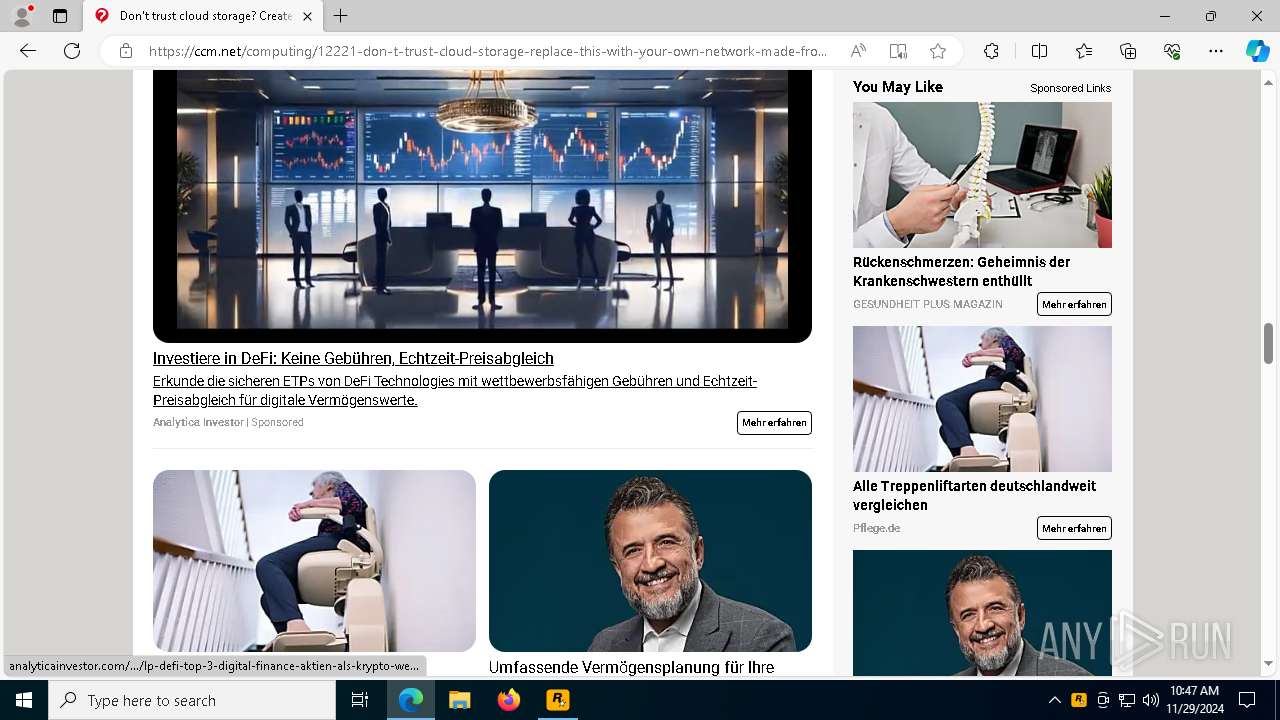Add this page to favorites star

point(937,51)
